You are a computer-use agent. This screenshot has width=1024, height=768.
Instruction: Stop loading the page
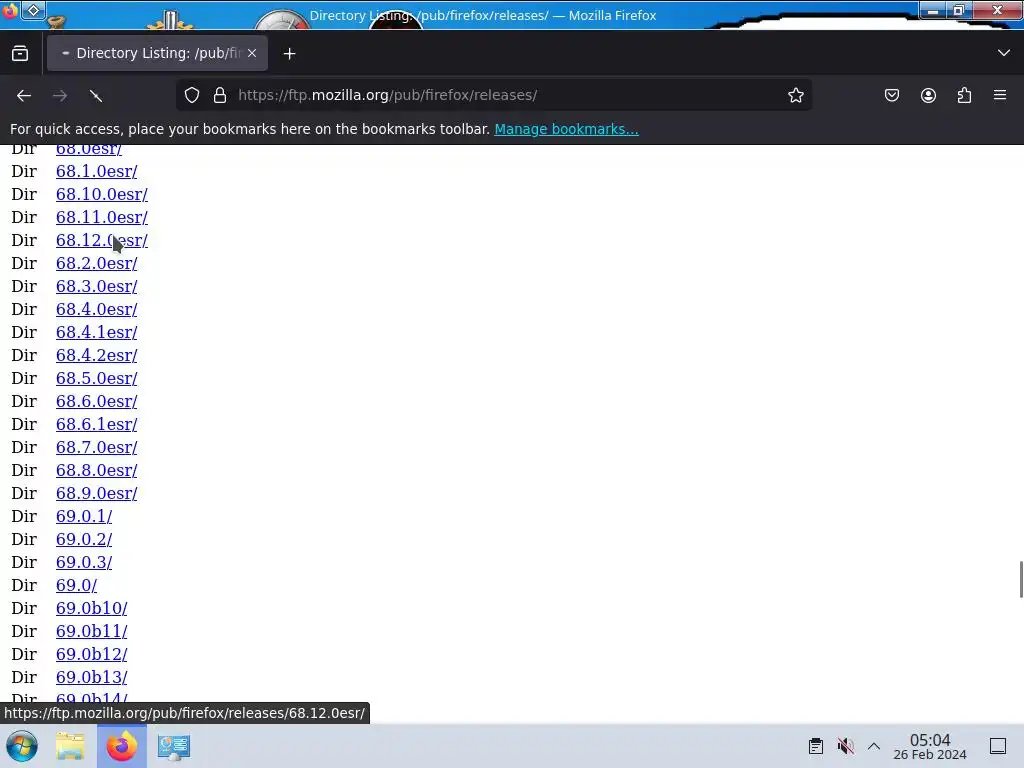tap(96, 96)
